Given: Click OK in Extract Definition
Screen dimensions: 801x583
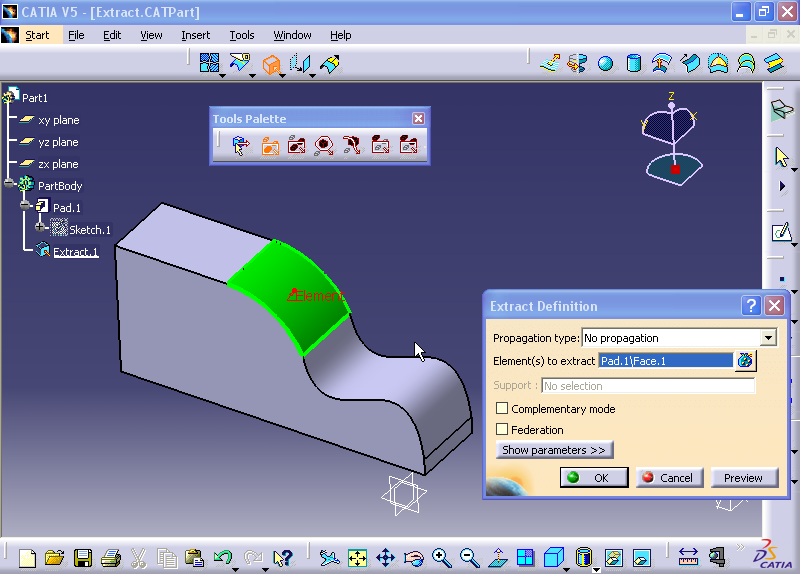Looking at the screenshot, I should point(594,477).
